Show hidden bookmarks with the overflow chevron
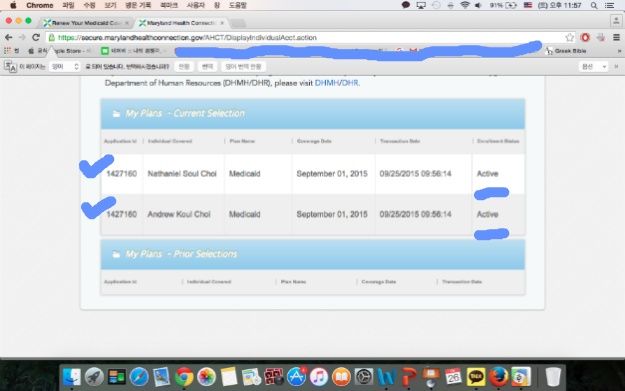 click(x=619, y=51)
